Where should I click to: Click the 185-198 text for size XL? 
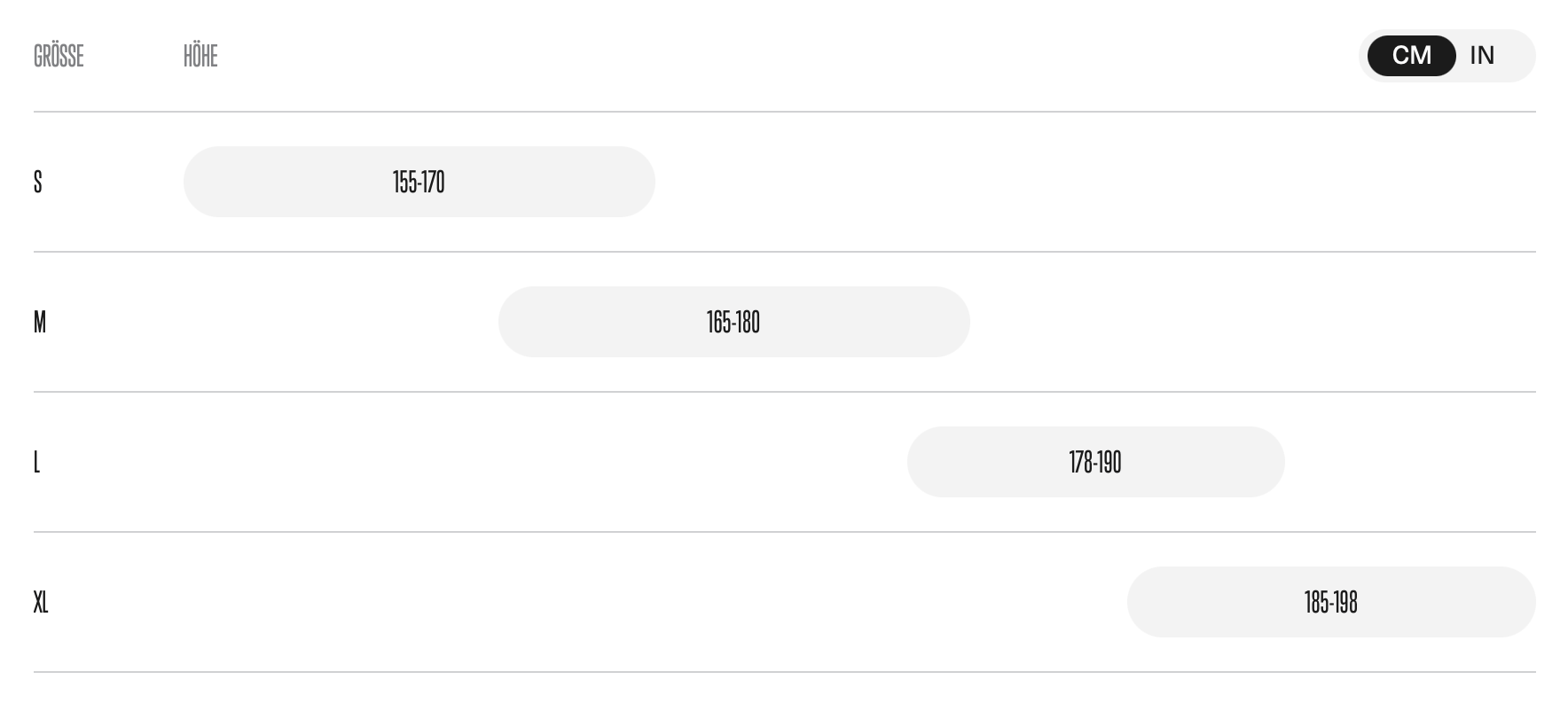(1330, 602)
